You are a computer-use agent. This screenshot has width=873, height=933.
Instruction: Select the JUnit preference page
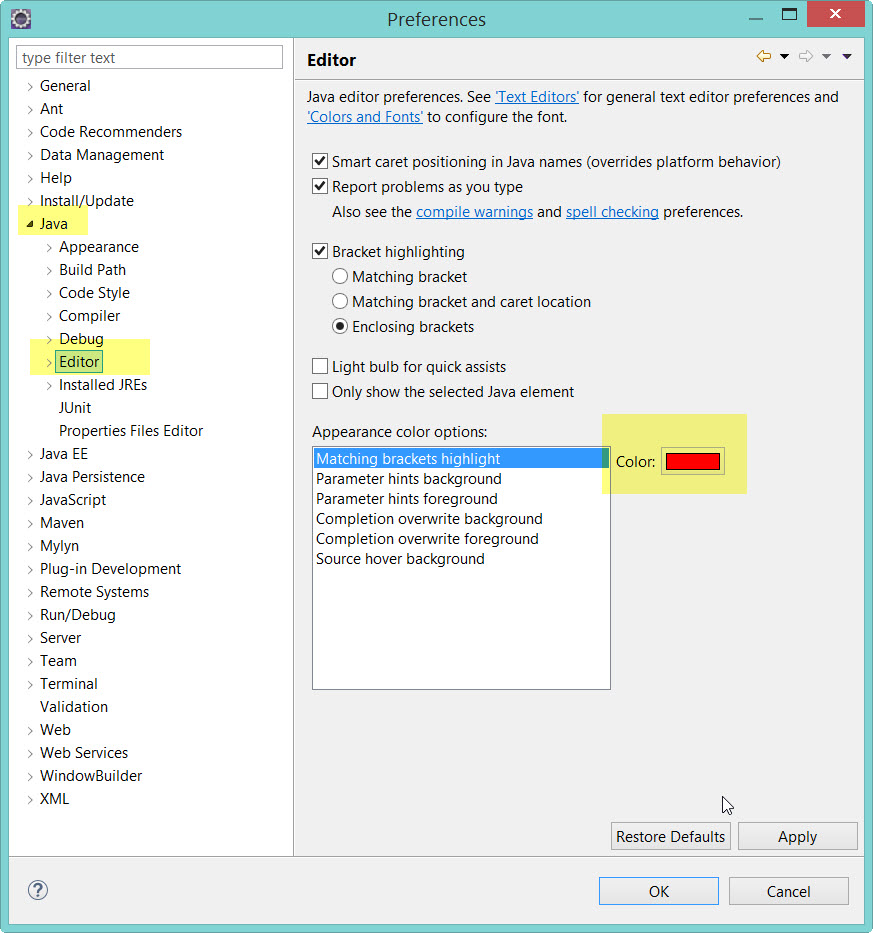tap(75, 408)
